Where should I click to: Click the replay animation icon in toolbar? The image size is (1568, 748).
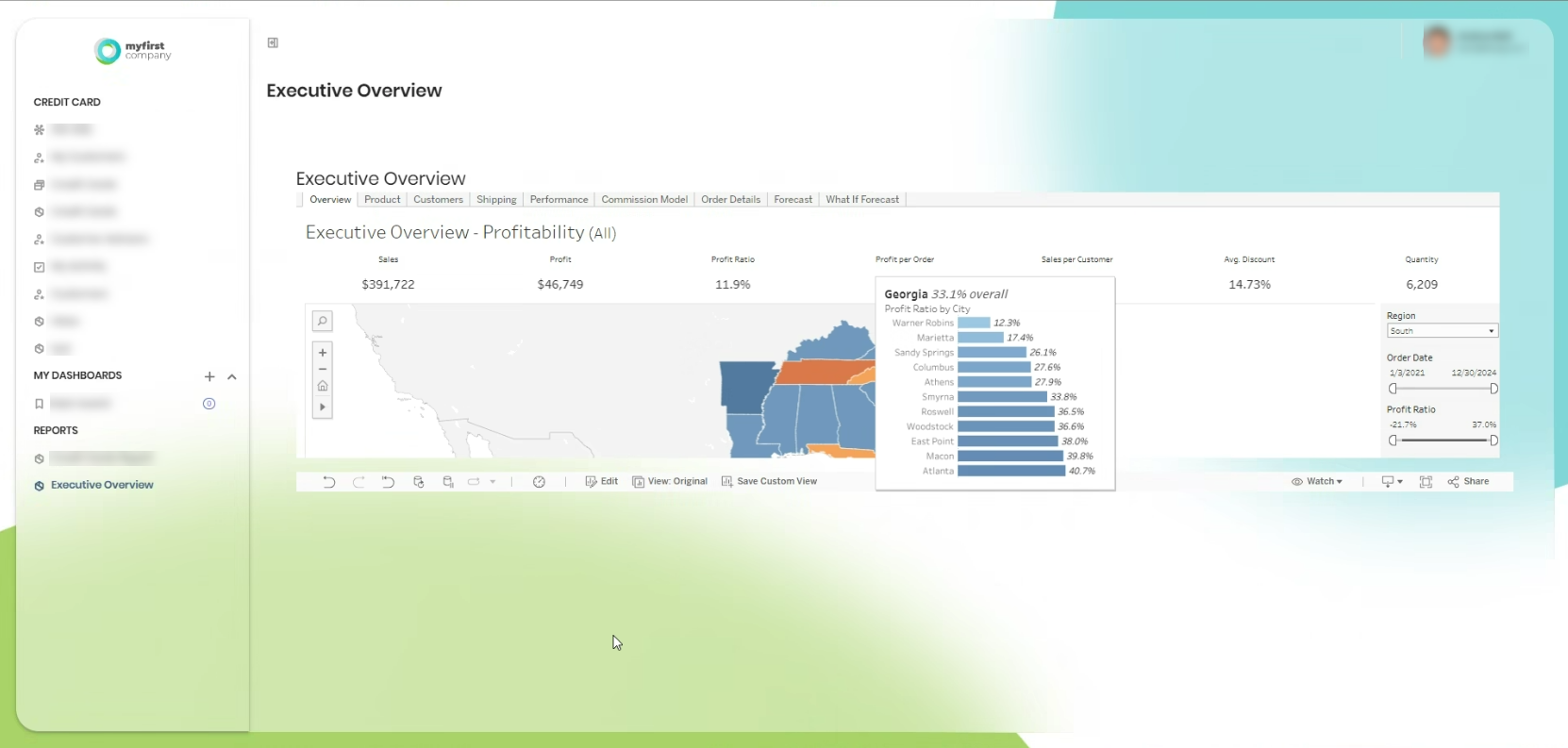(x=474, y=482)
